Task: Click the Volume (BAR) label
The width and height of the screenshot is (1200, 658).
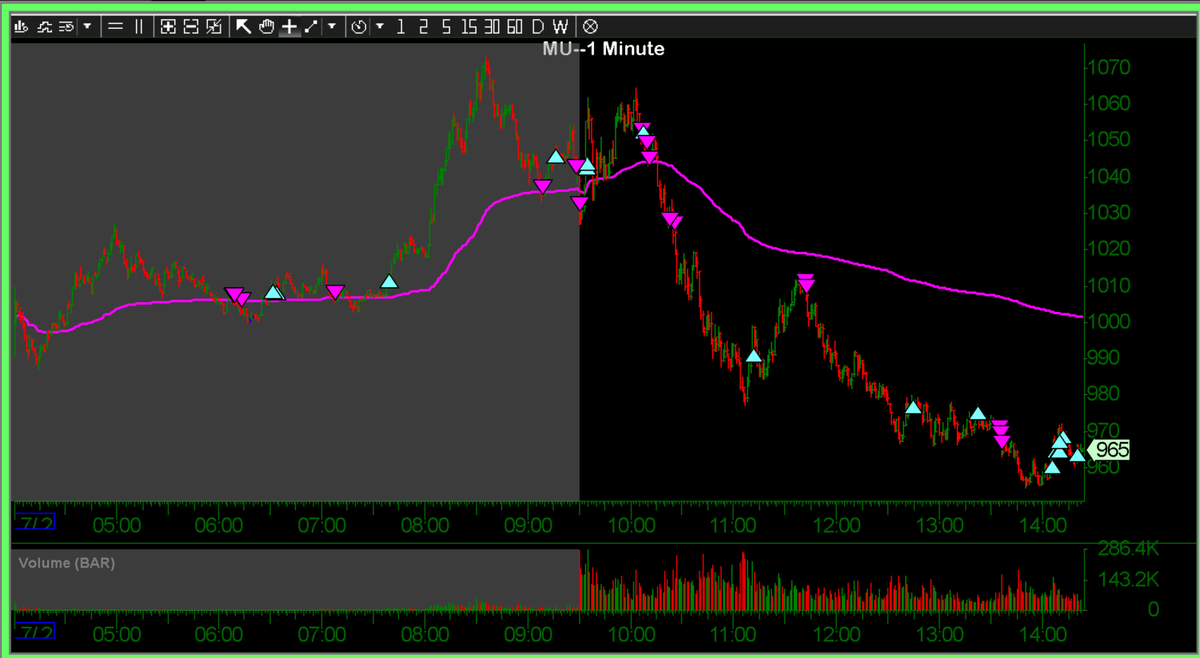Action: coord(66,563)
